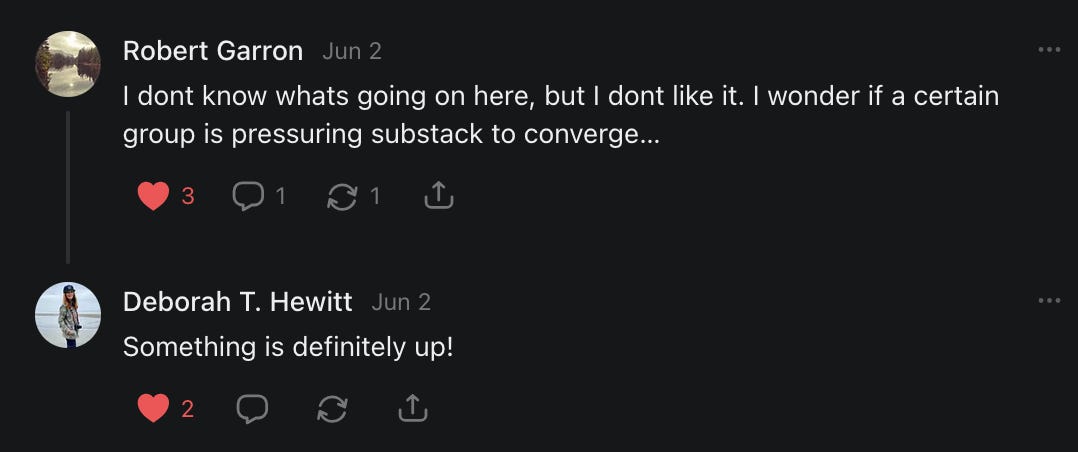Viewport: 1078px width, 452px height.
Task: Open Robert Garron's profile name link
Action: [x=212, y=51]
